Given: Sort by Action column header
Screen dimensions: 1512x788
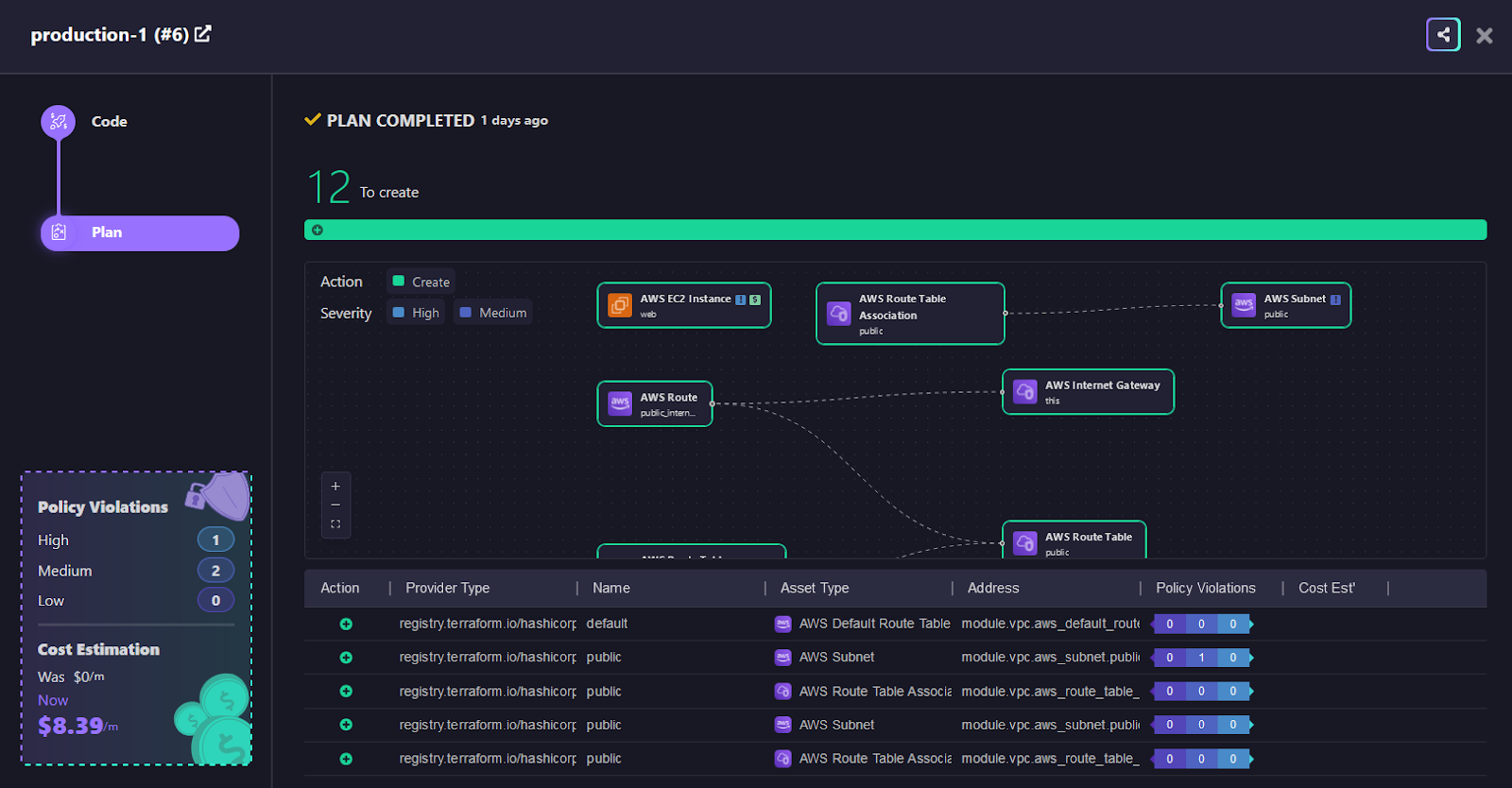Looking at the screenshot, I should [x=340, y=588].
